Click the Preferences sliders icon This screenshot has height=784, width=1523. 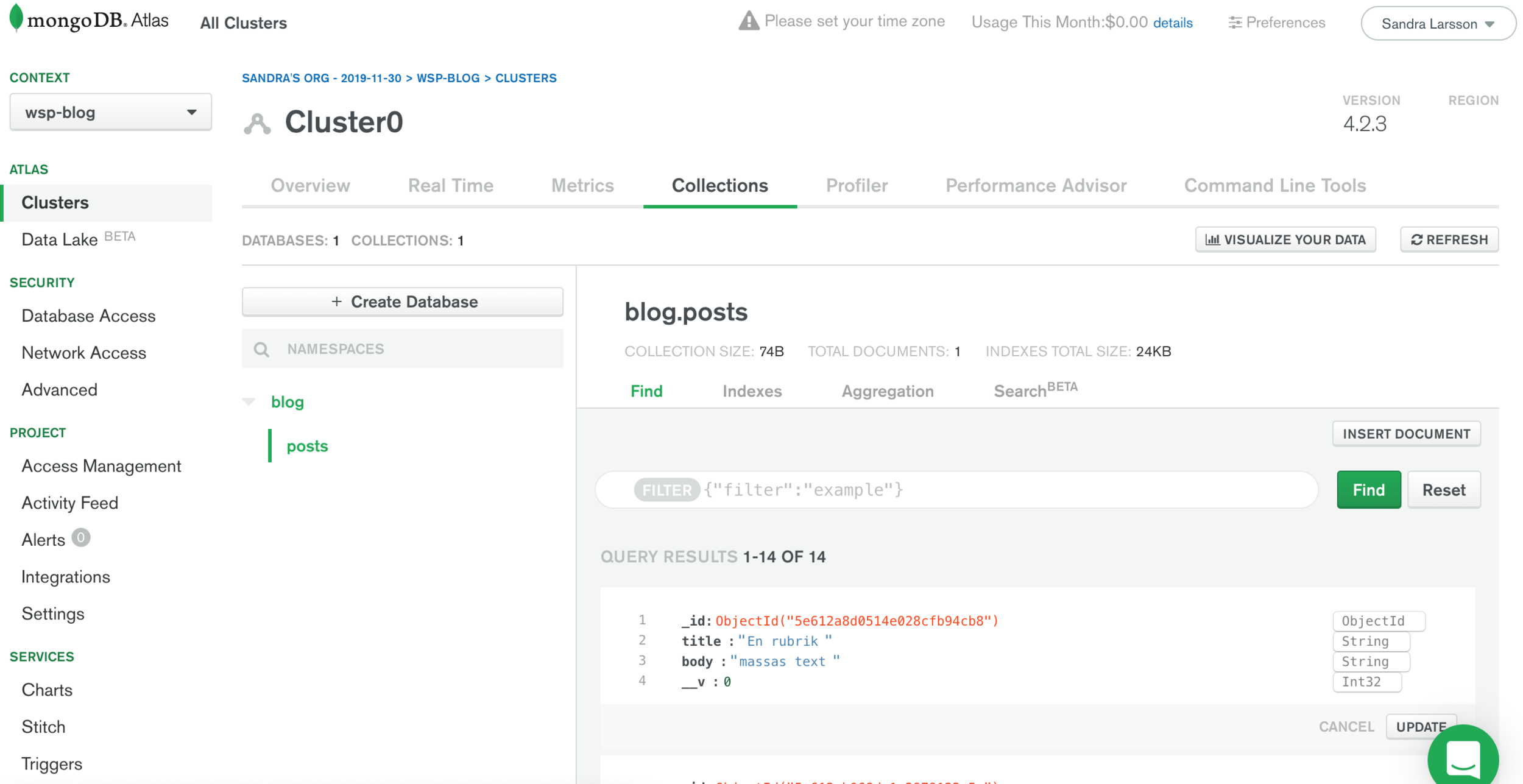(1235, 23)
